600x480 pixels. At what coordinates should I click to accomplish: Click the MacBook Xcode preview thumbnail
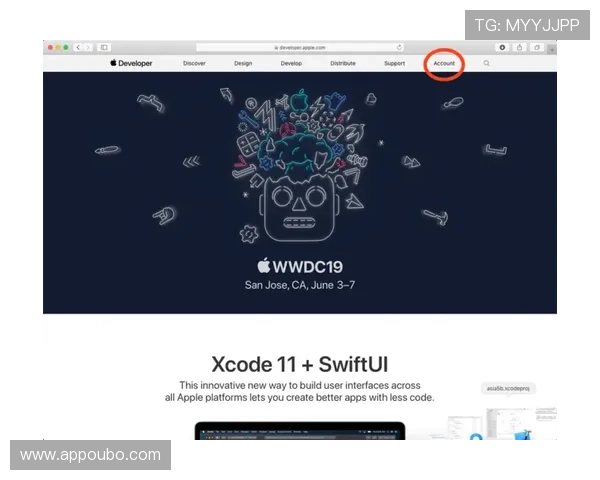pos(299,431)
